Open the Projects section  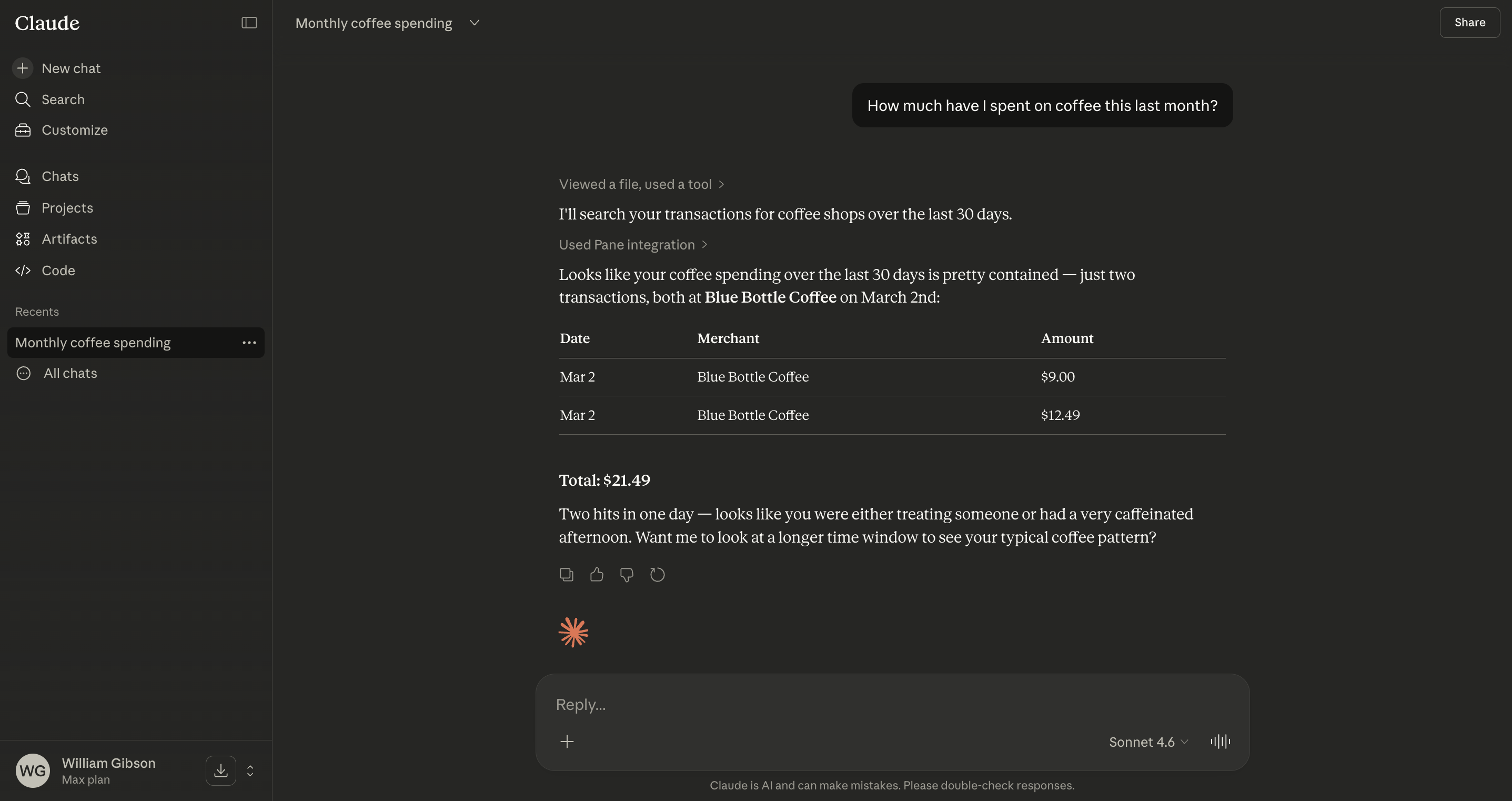click(x=67, y=207)
